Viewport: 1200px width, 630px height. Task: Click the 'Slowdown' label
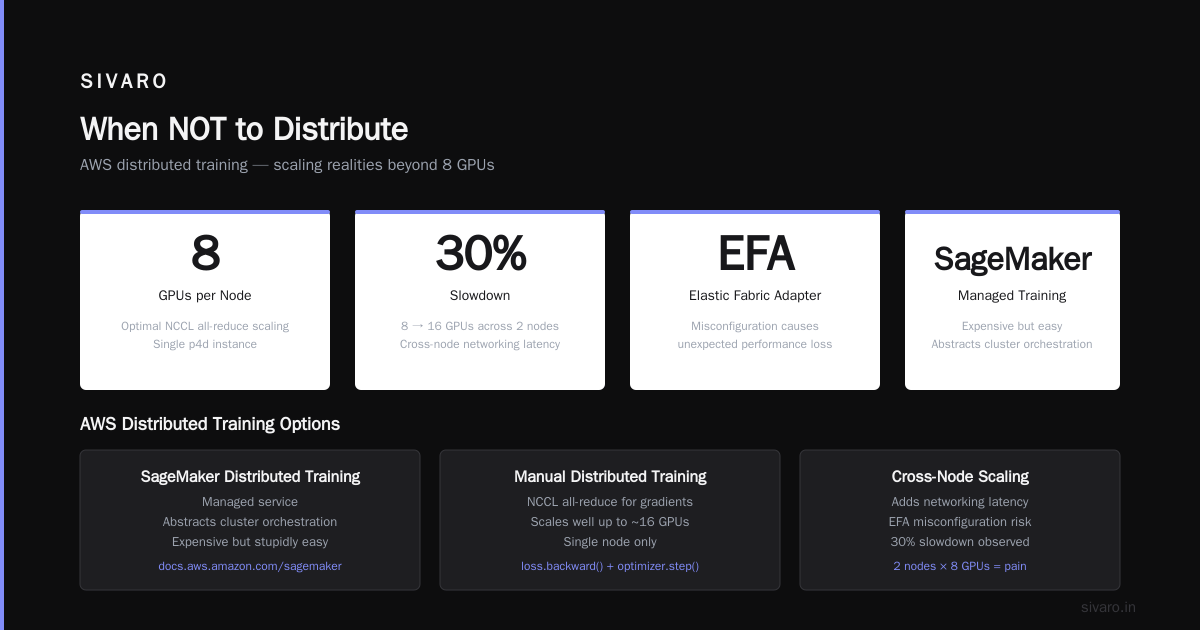click(x=480, y=295)
